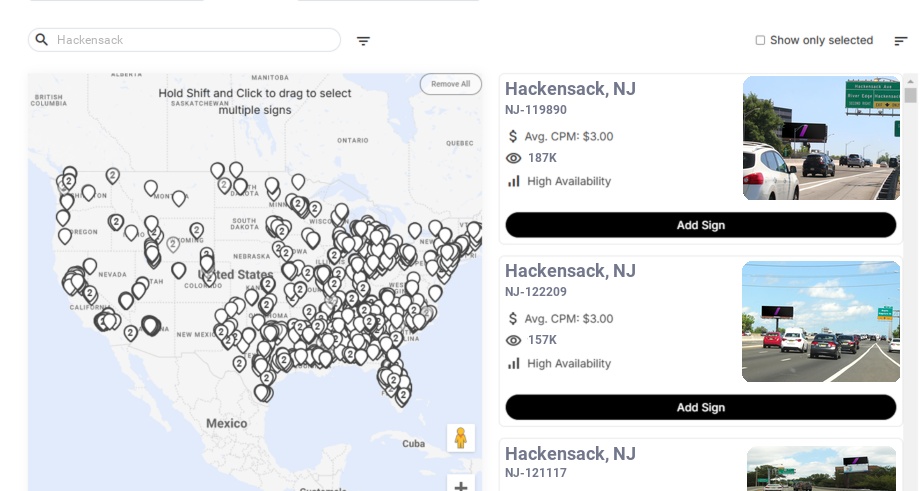Open the sort options icon
920x491 pixels.
900,41
